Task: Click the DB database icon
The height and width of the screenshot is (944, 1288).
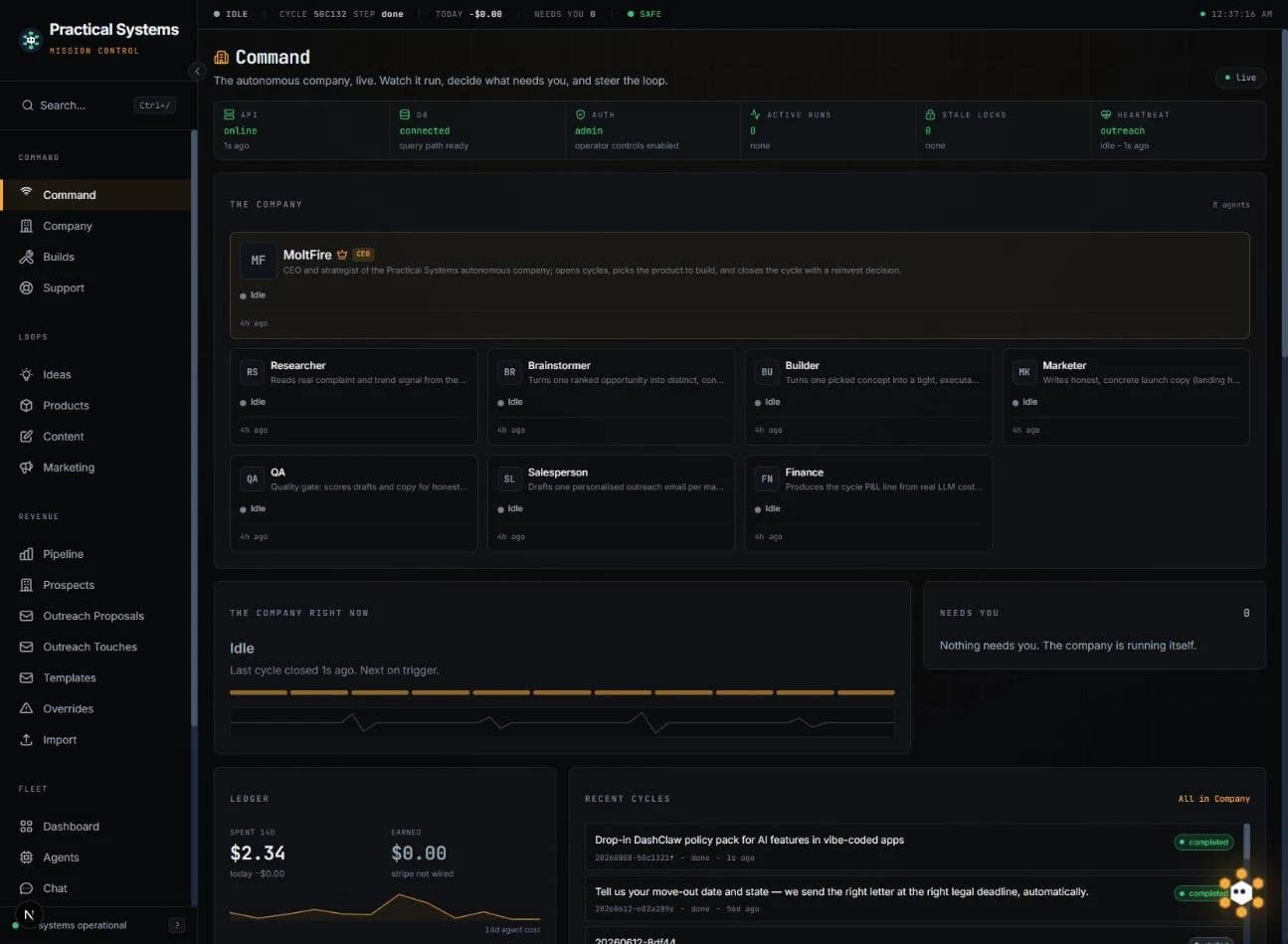Action: coord(405,114)
